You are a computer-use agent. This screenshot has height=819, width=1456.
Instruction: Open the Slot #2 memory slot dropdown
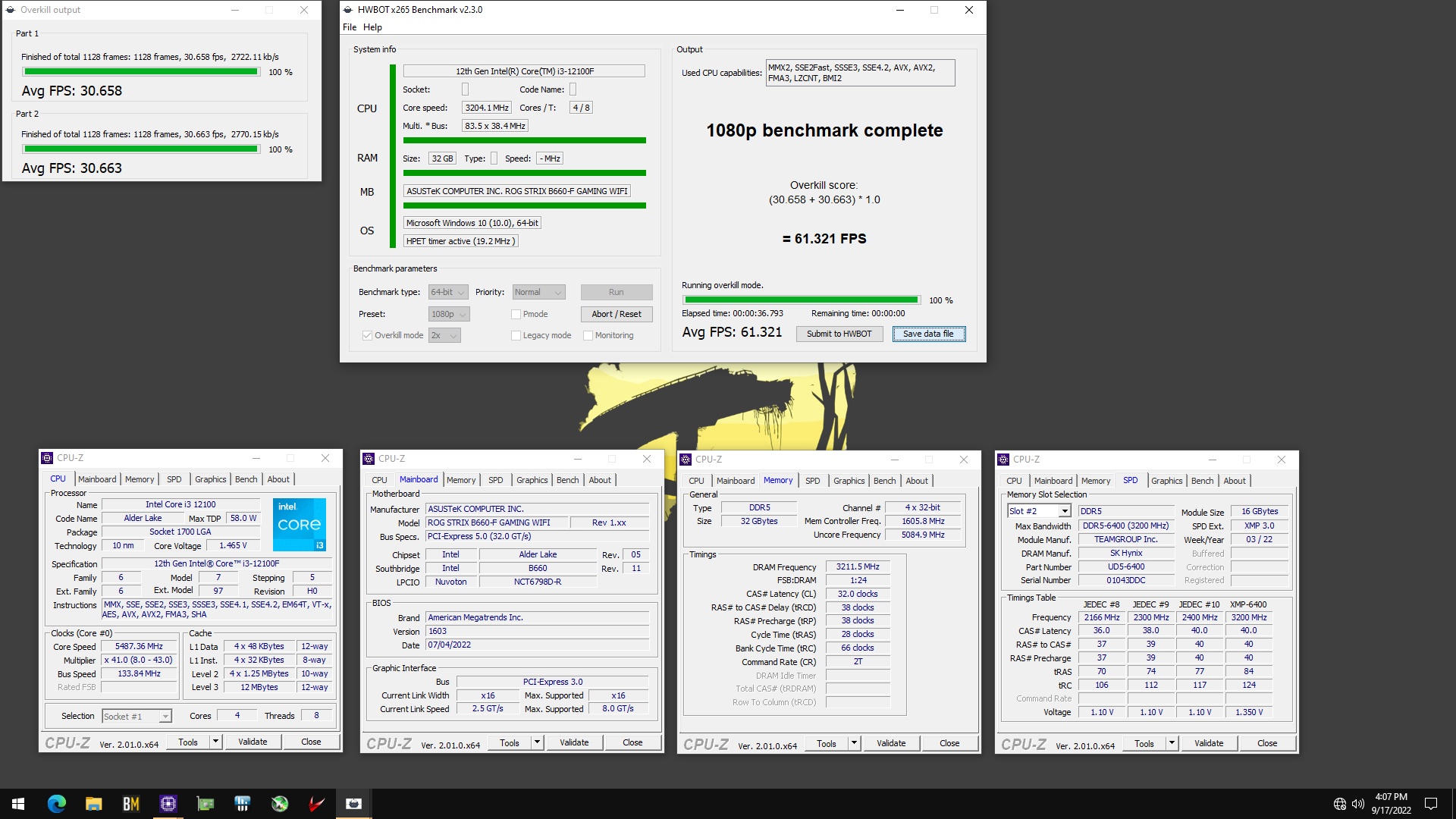click(1039, 511)
